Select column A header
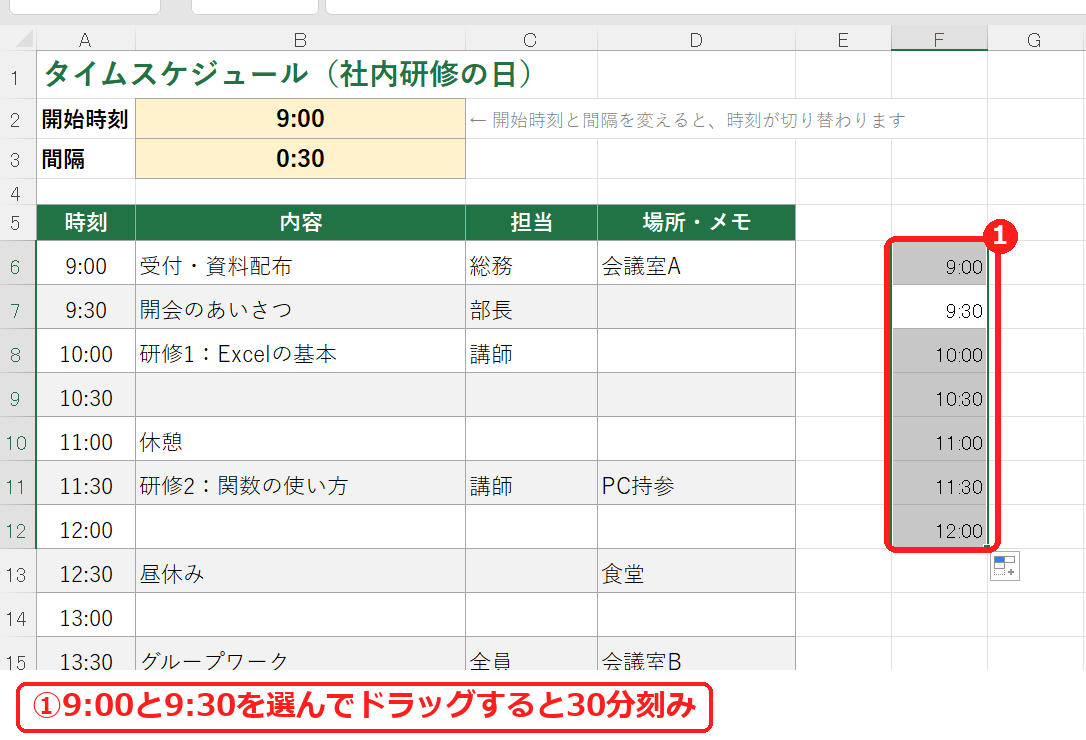Screen dimensions: 1086x740 pos(85,39)
